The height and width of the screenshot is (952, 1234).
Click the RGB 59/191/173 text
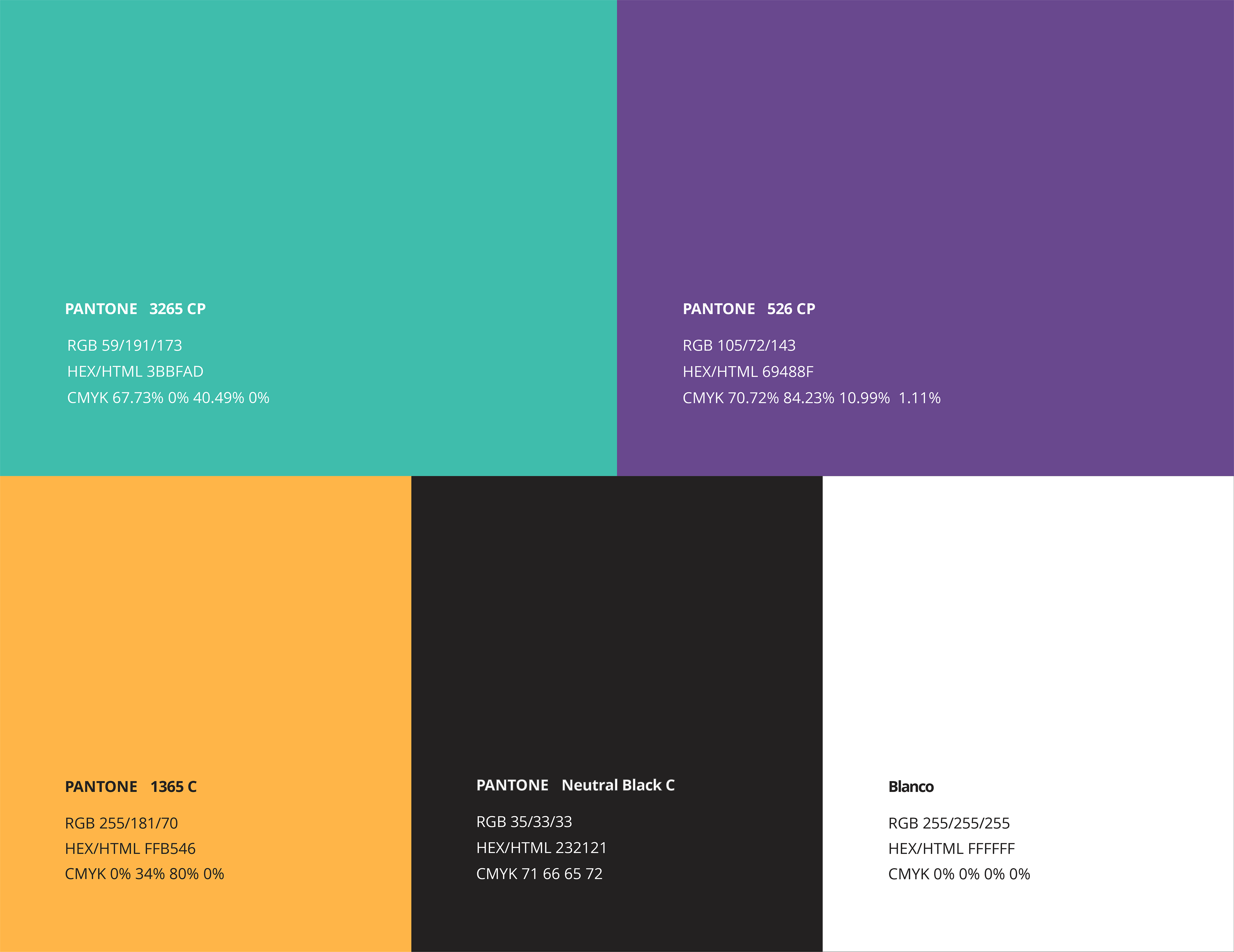pos(124,345)
